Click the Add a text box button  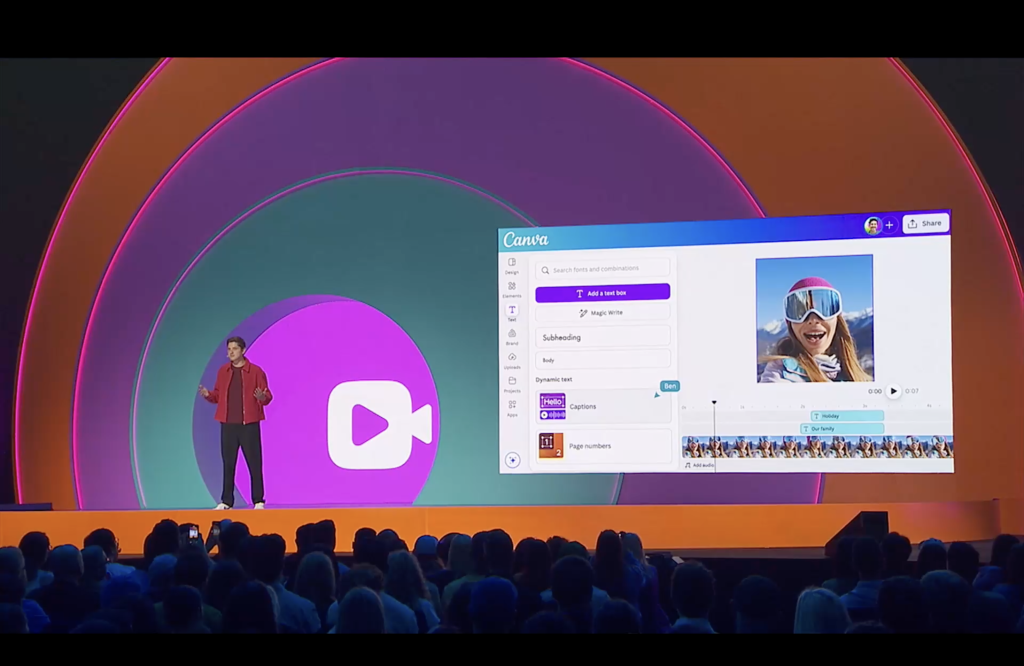tap(602, 293)
